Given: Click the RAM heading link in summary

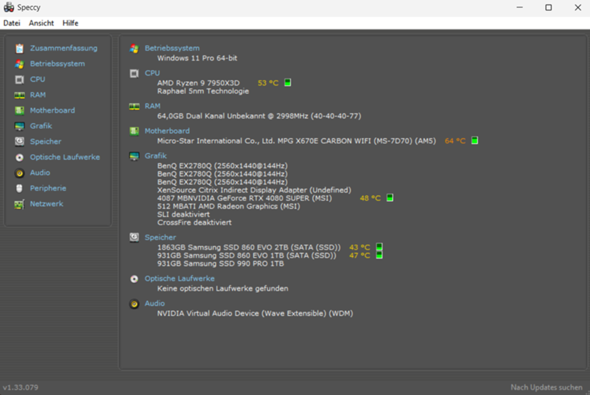Looking at the screenshot, I should (153, 106).
